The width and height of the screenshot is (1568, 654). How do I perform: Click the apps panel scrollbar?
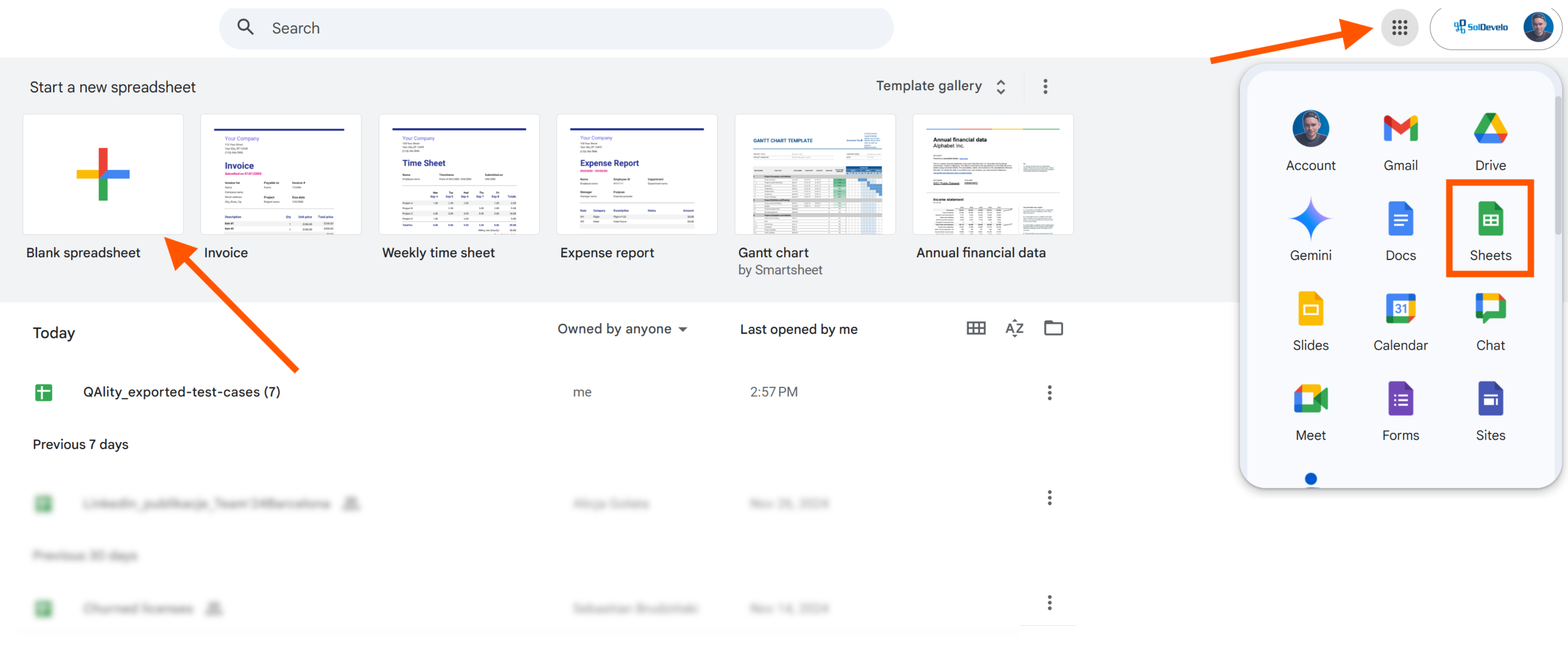[x=1558, y=164]
